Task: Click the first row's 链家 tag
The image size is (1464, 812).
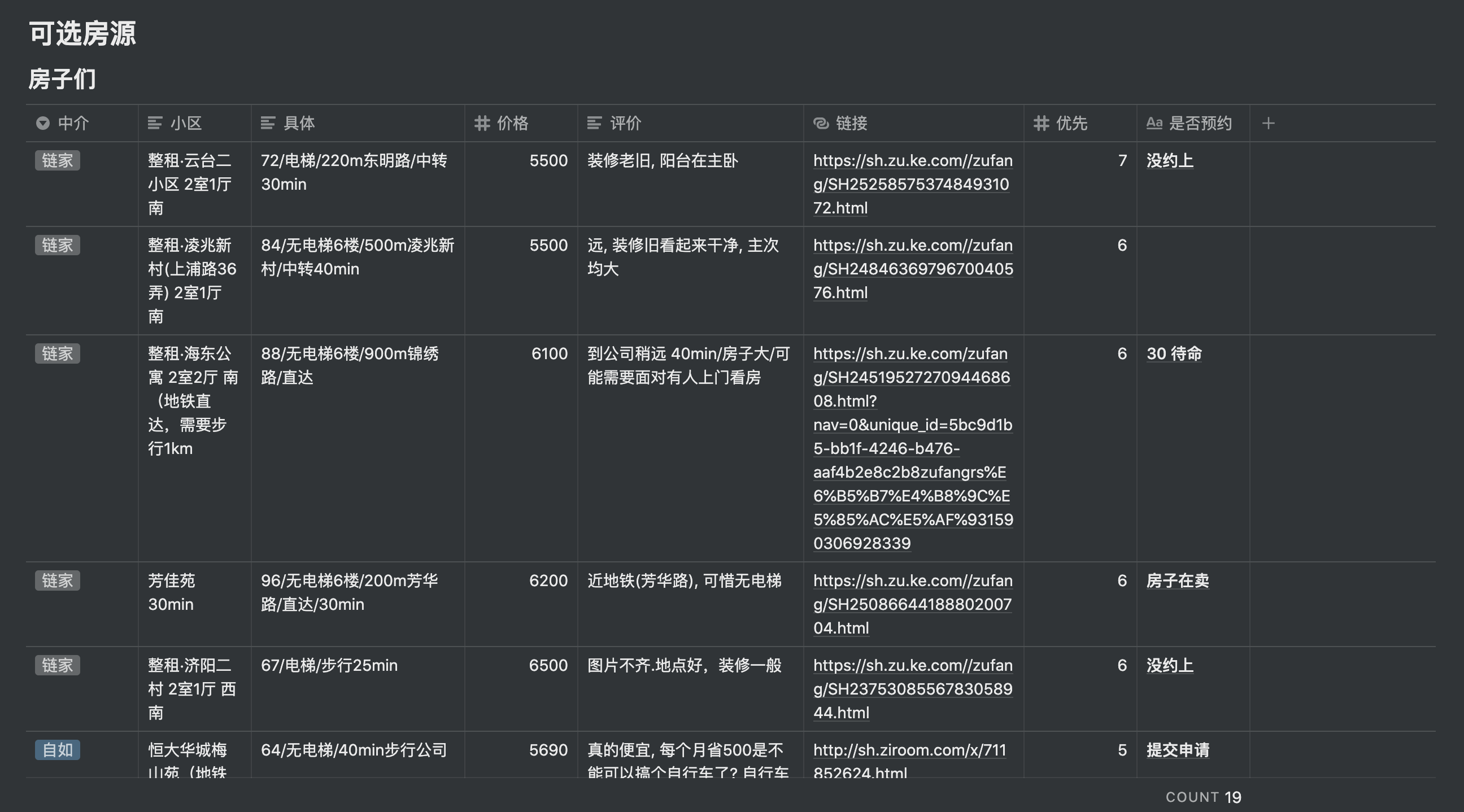Action: pos(58,161)
